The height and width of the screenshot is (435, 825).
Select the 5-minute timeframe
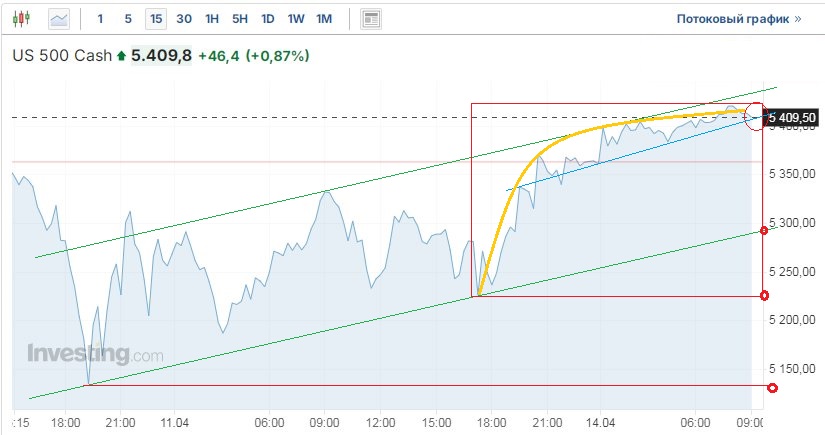pyautogui.click(x=127, y=18)
